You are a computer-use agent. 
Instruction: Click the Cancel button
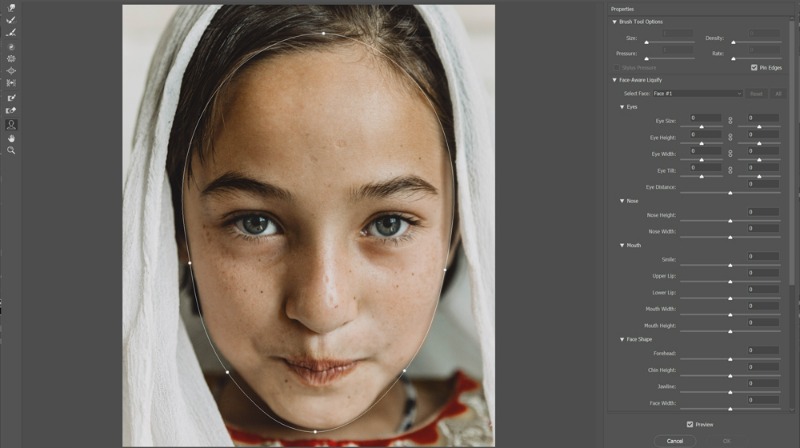coord(675,440)
